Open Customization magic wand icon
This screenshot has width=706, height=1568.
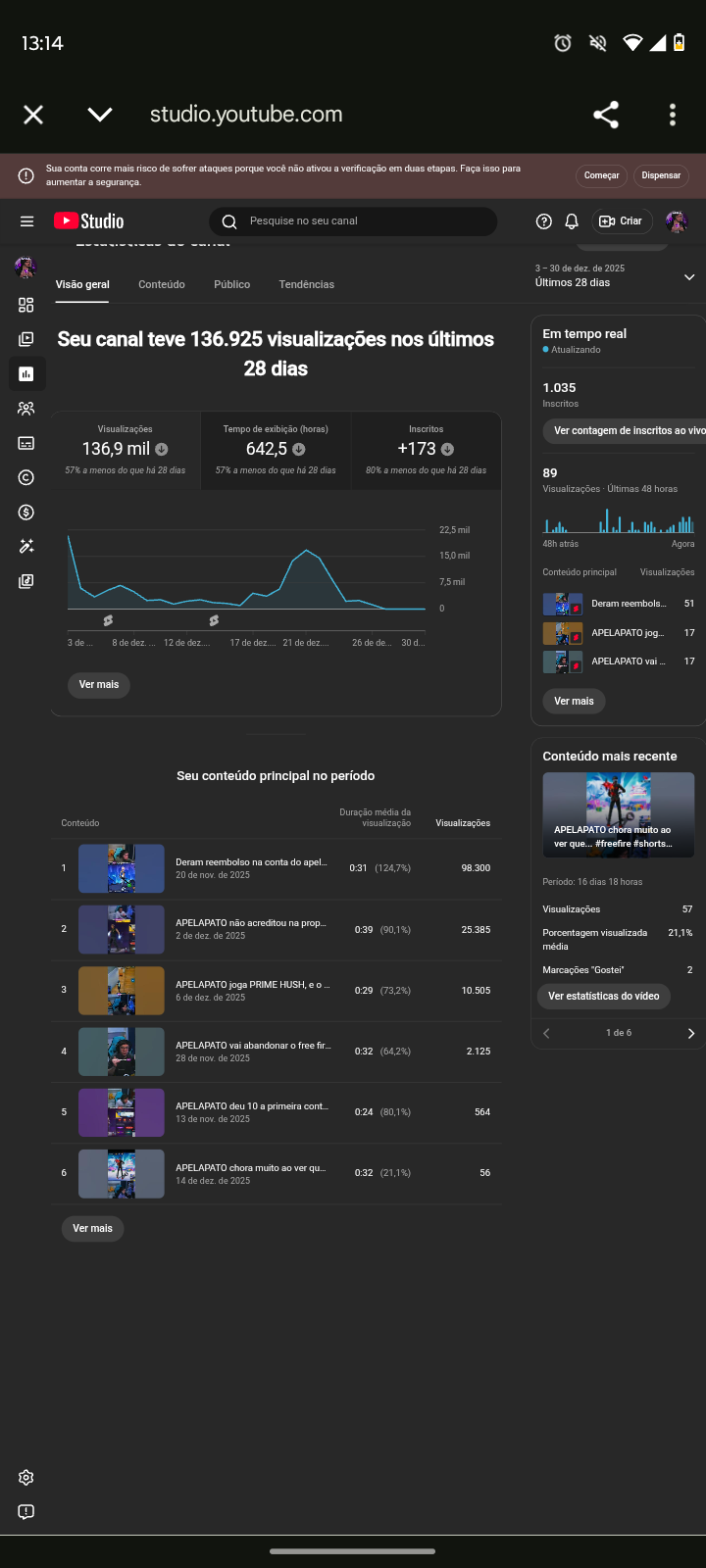point(26,546)
